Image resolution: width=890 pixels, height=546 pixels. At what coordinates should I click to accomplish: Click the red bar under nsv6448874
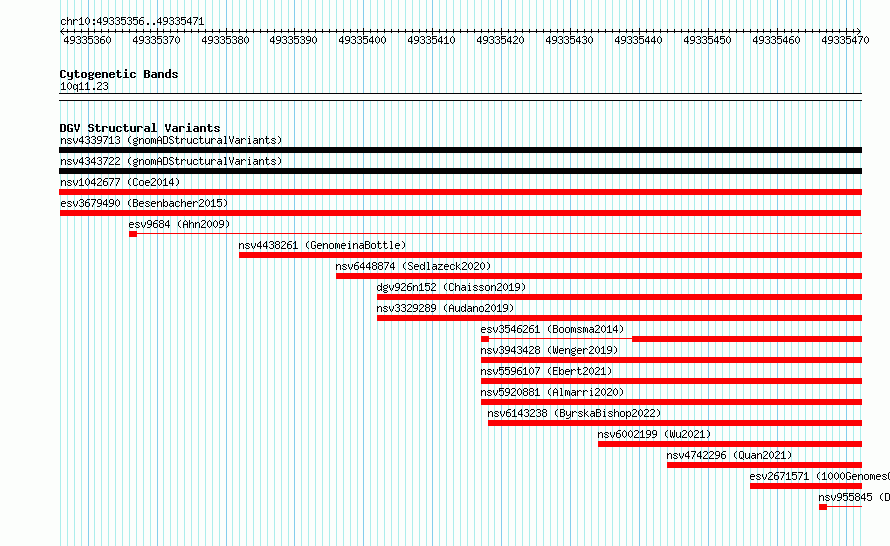pos(599,276)
